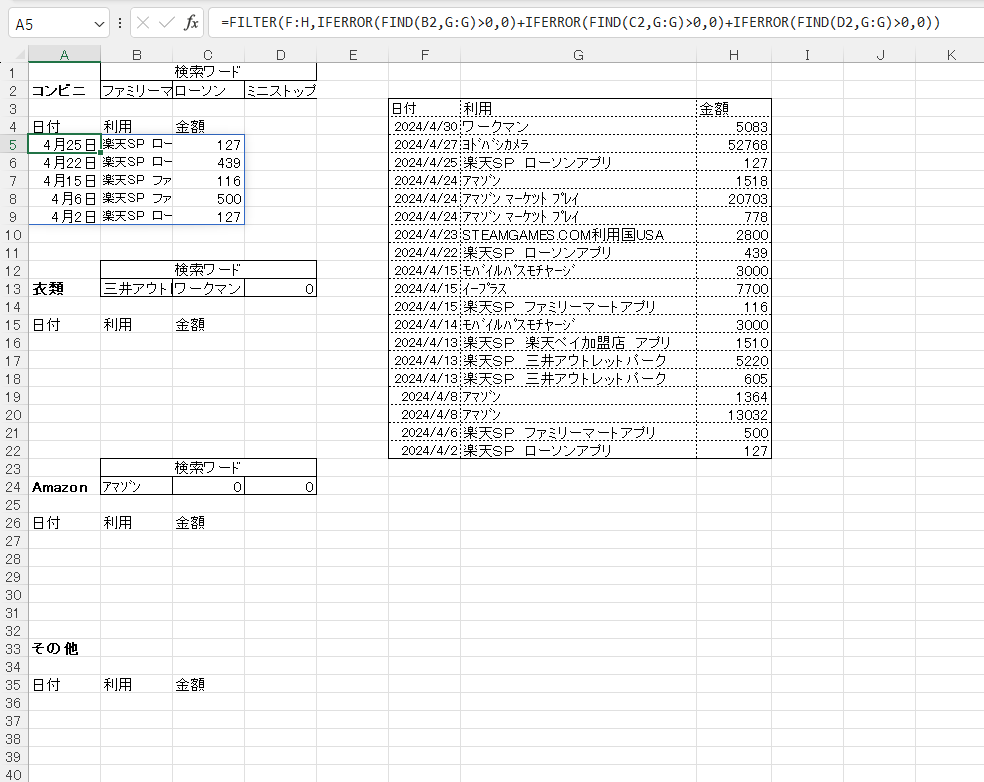Select column G header
Screen dimensions: 984x782
point(578,56)
